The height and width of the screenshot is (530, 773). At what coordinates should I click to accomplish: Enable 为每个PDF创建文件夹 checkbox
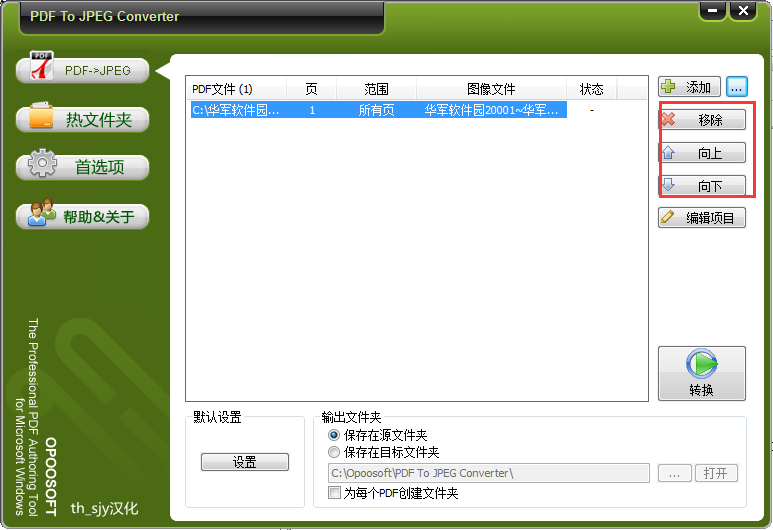point(334,493)
